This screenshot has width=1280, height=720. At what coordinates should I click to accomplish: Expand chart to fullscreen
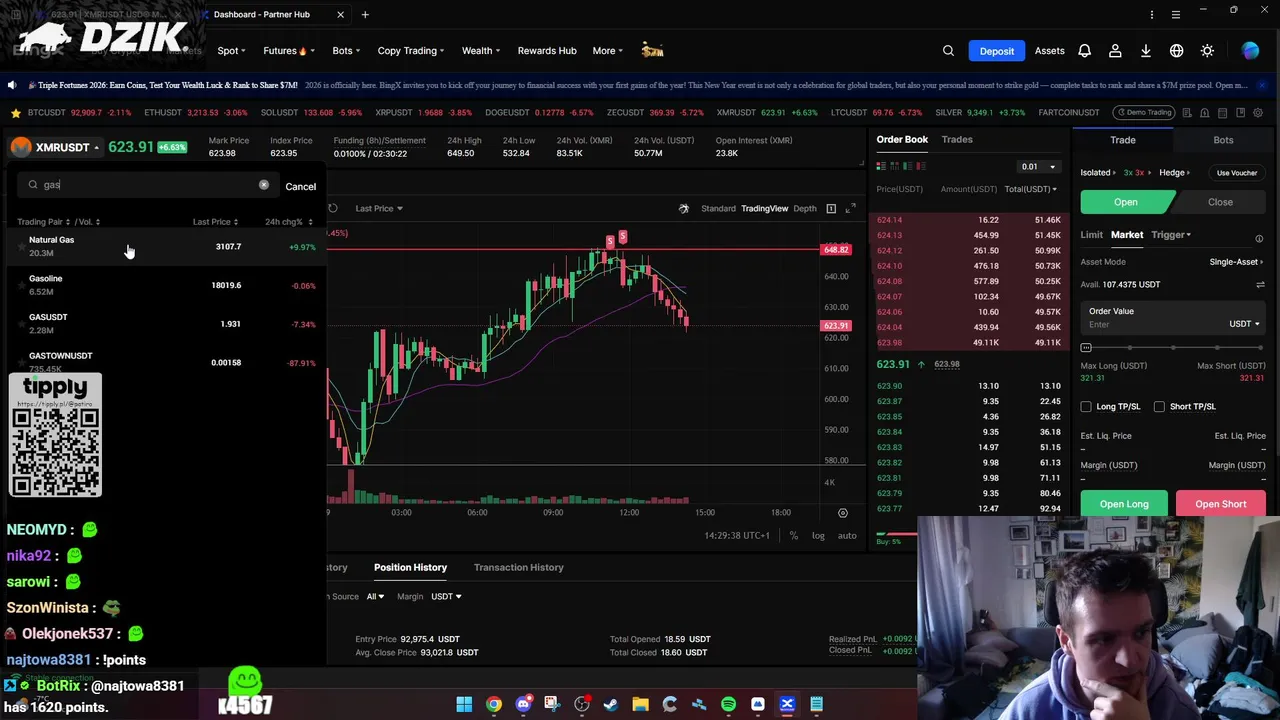[x=851, y=208]
